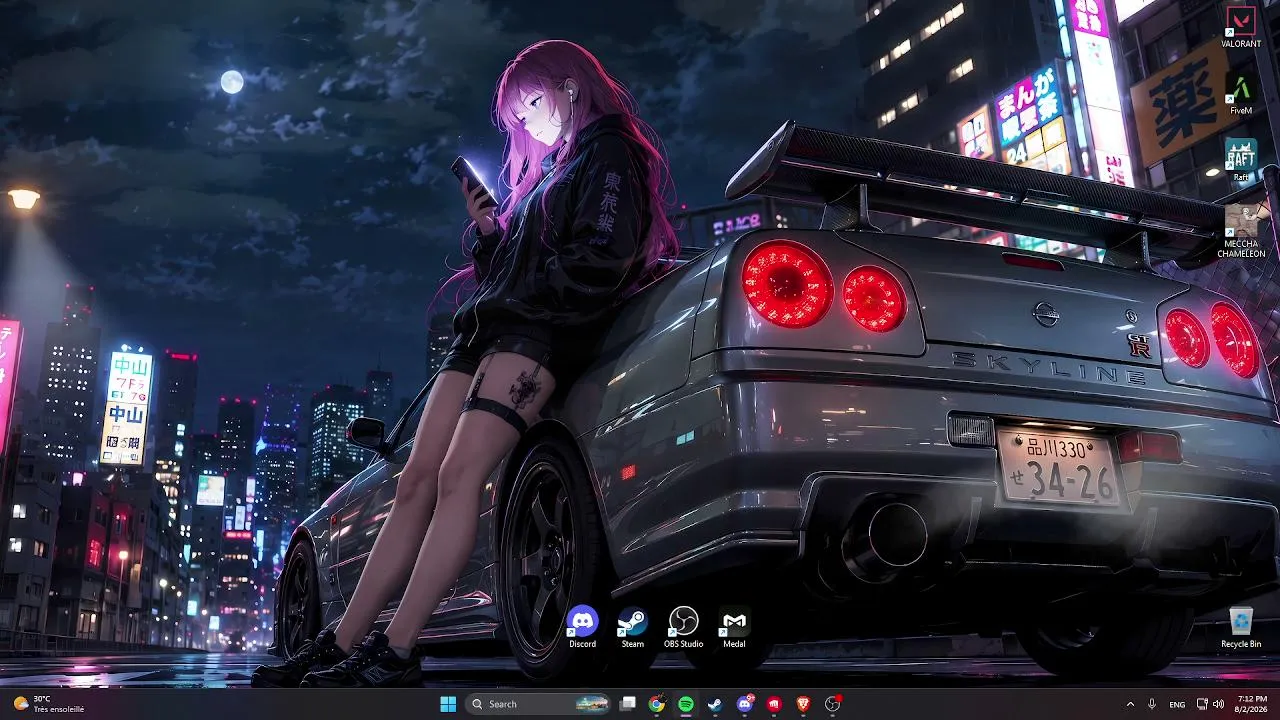
Task: Switch to Spotify in the taskbar
Action: pos(686,704)
